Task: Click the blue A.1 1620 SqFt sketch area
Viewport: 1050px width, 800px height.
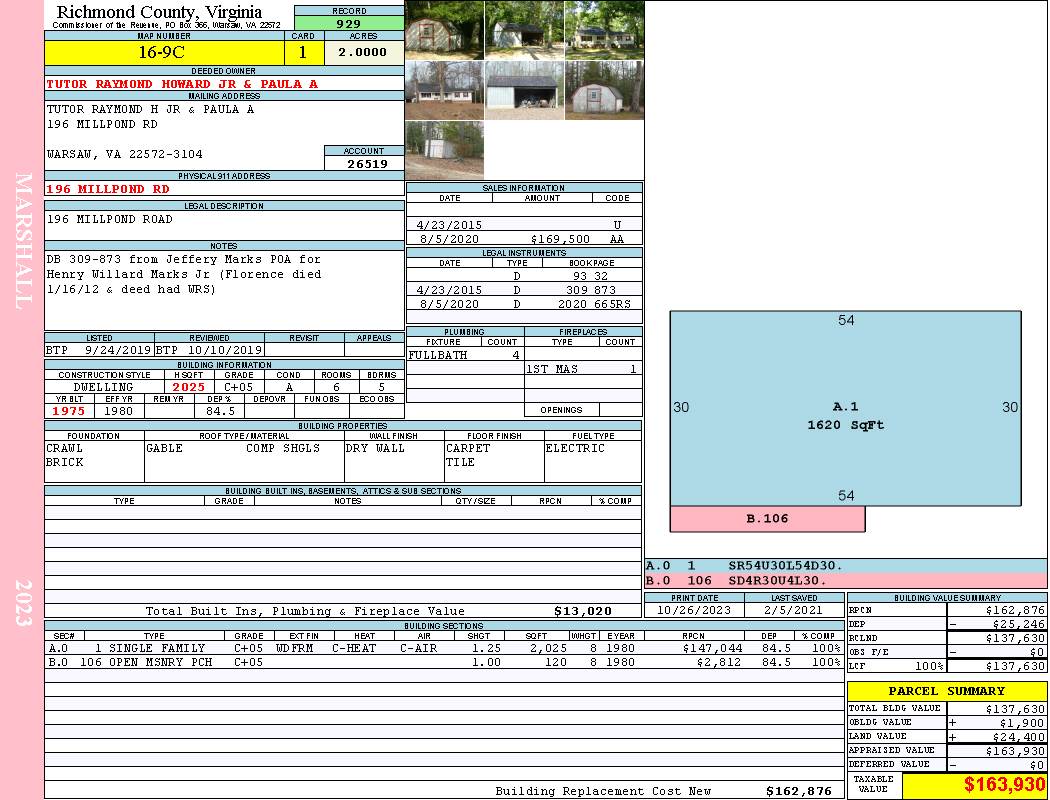Action: (845, 415)
